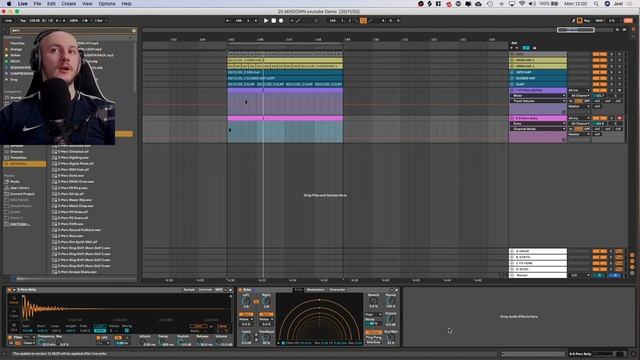The height and width of the screenshot is (360, 640).
Task: Toggle the arrangement Loop switch
Action: 363,20
